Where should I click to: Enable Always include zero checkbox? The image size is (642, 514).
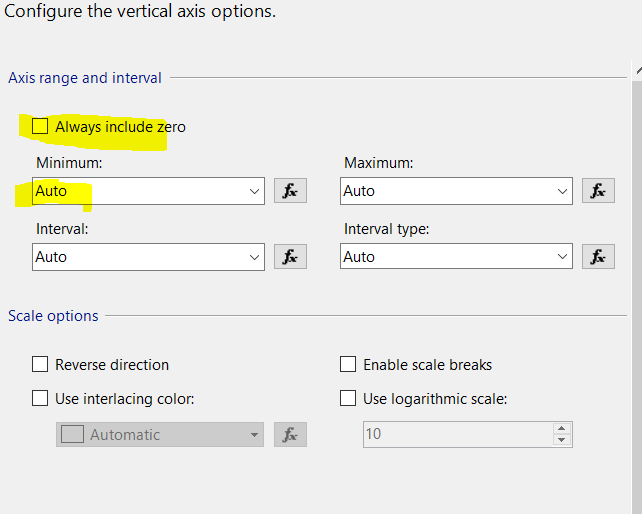point(40,127)
